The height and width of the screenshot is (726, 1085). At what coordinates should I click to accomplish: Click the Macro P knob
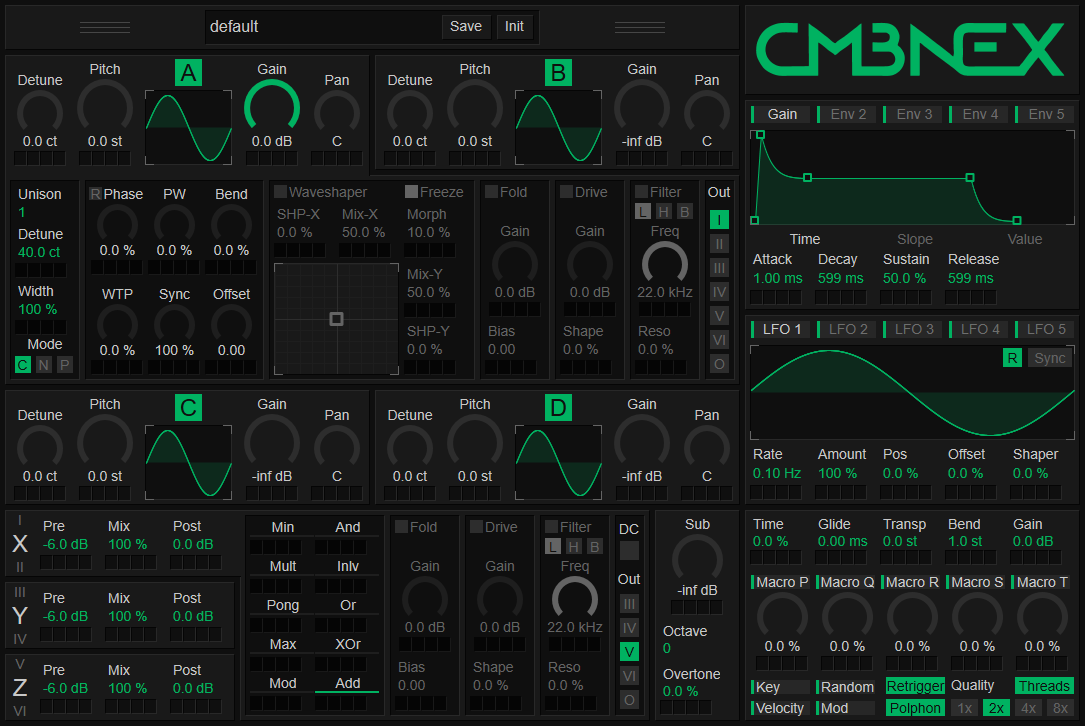pos(782,616)
